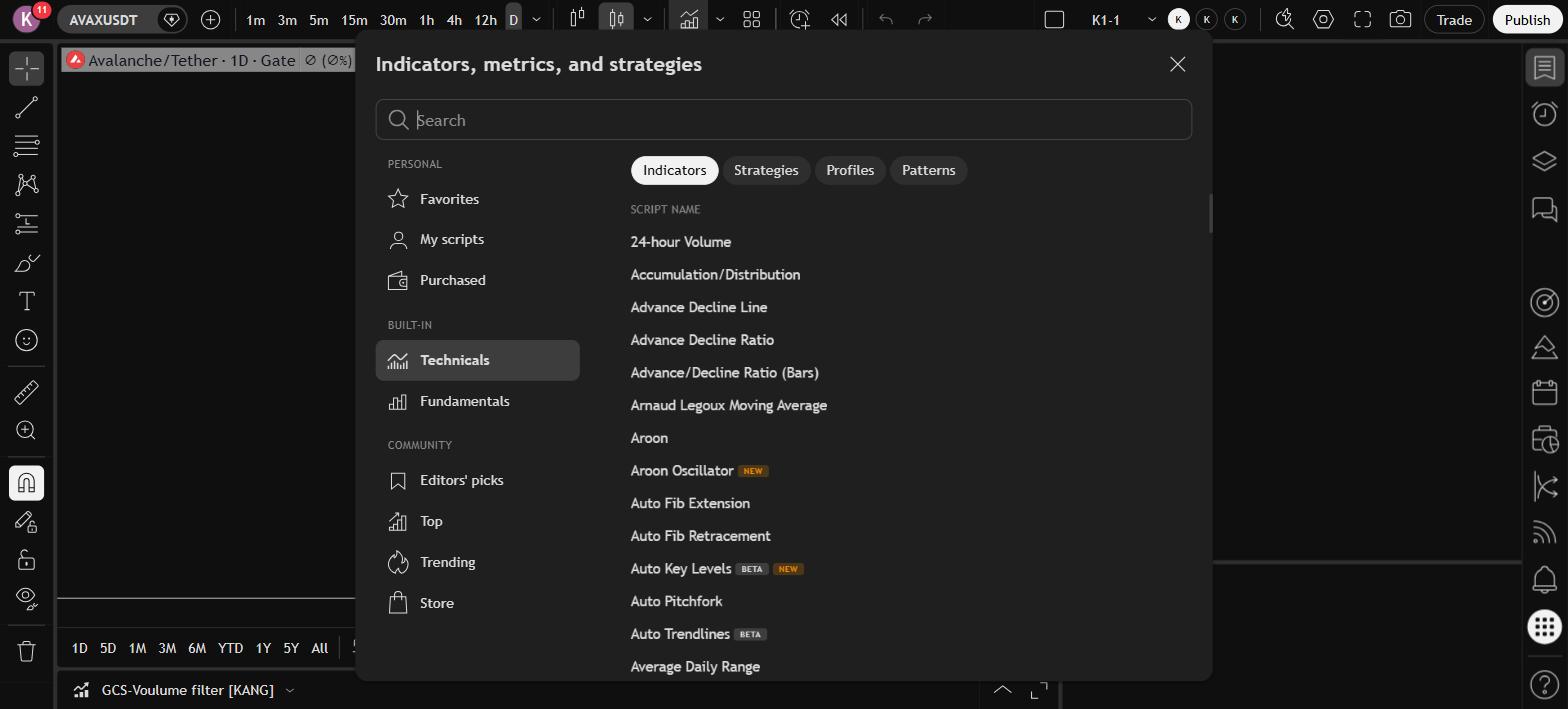Open the emoji icons tool
The height and width of the screenshot is (709, 1568).
pyautogui.click(x=26, y=340)
